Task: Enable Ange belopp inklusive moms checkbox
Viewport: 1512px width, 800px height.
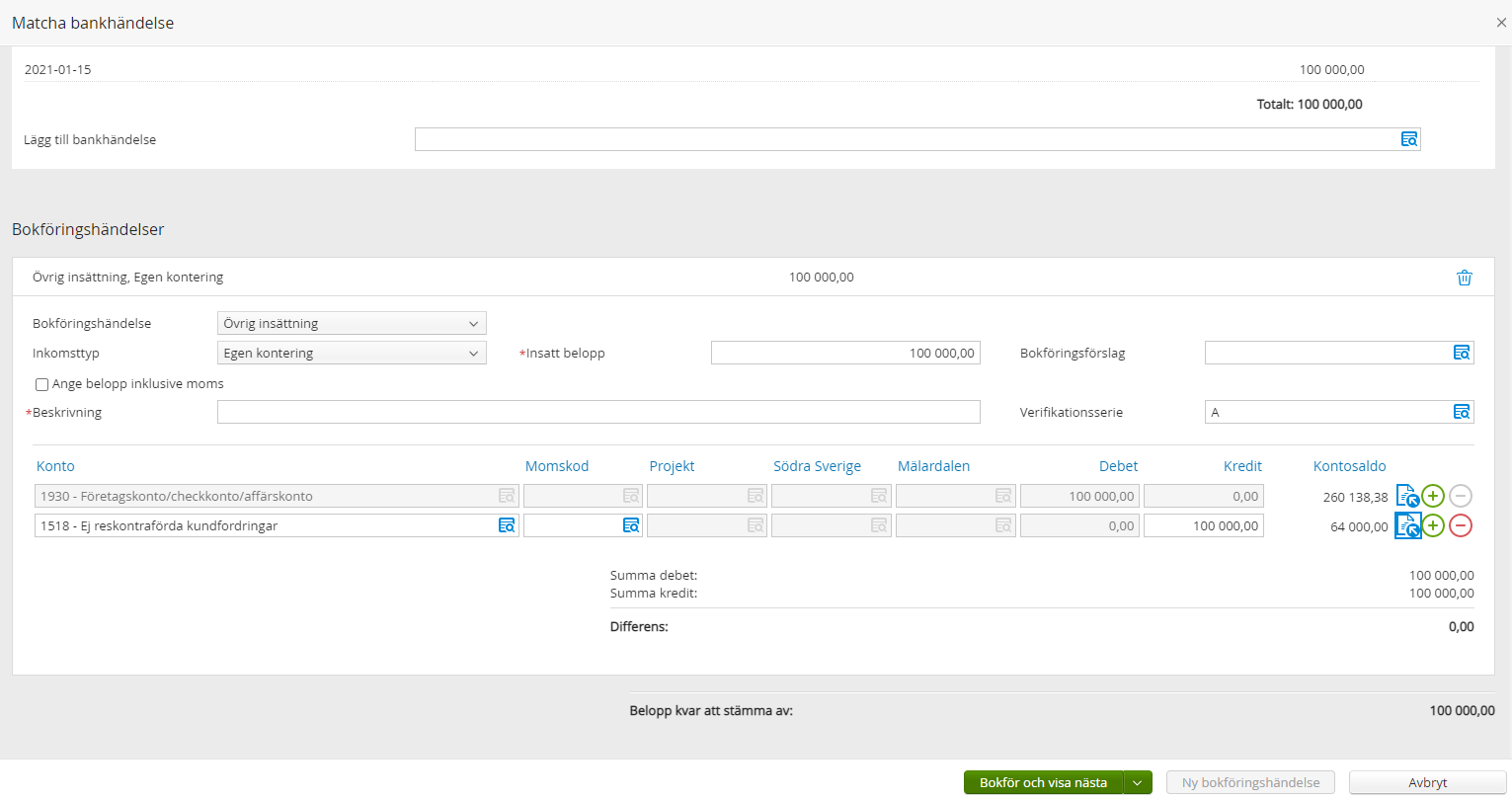Action: coord(41,384)
